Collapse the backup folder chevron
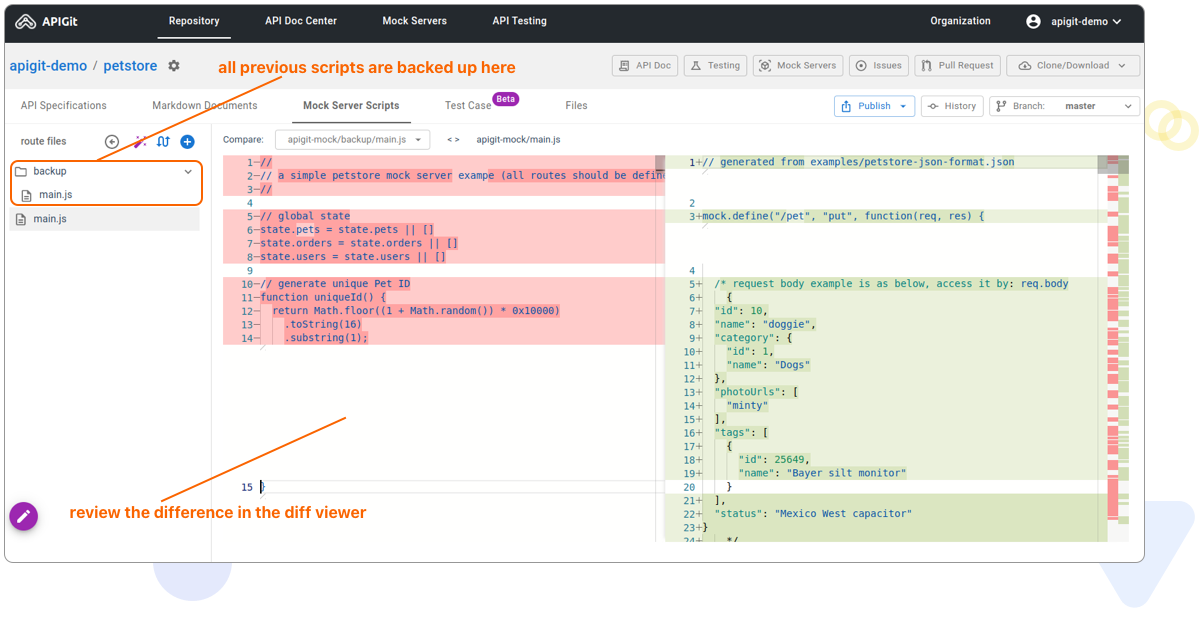This screenshot has height=623, width=1200. (188, 172)
